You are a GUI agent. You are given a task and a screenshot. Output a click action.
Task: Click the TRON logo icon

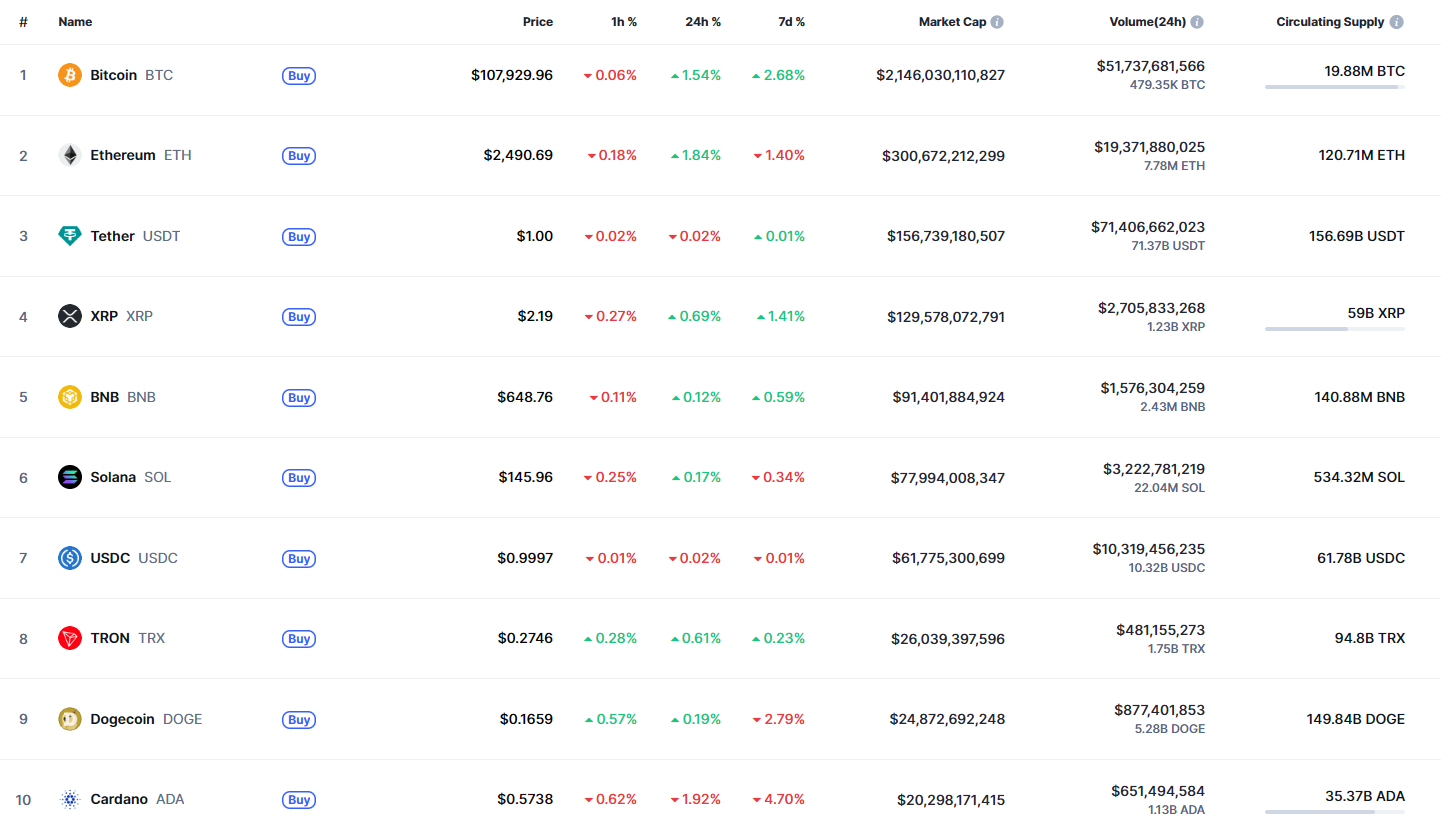pyautogui.click(x=70, y=638)
